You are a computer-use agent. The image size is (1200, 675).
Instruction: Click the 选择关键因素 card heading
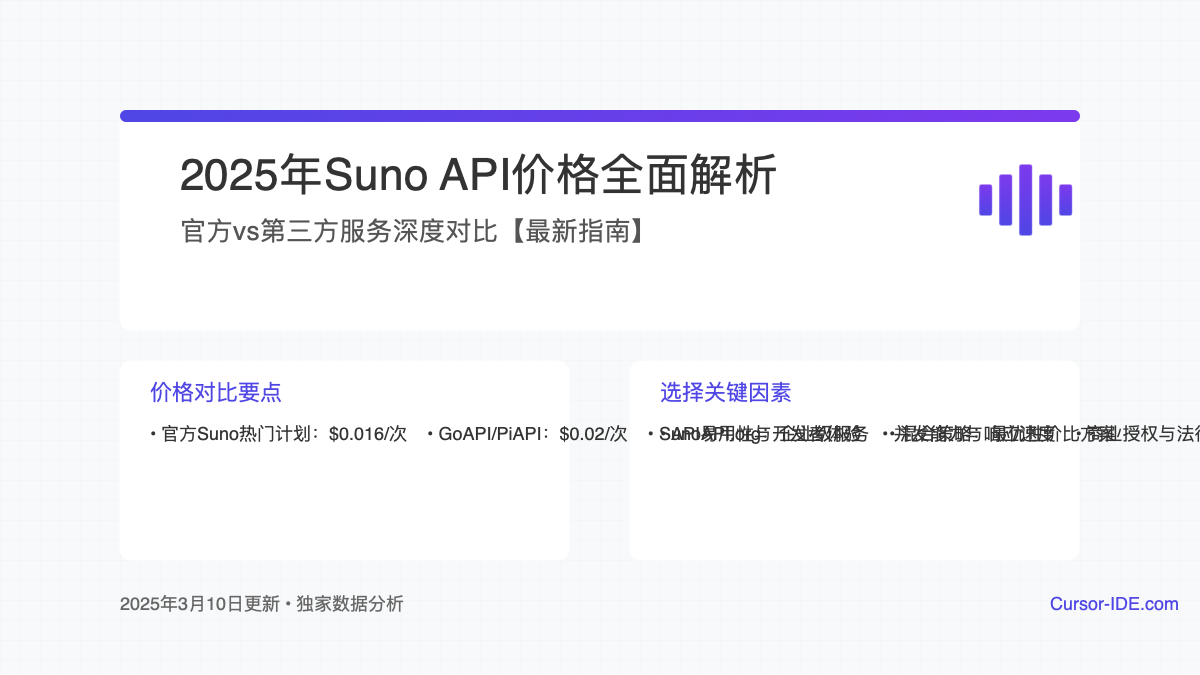(726, 392)
